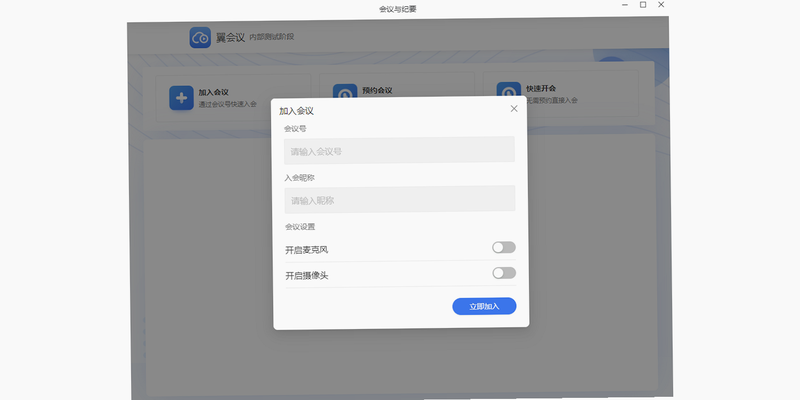Viewport: 800px width, 400px height.
Task: Close the 加入会议 dialog
Action: [x=514, y=109]
